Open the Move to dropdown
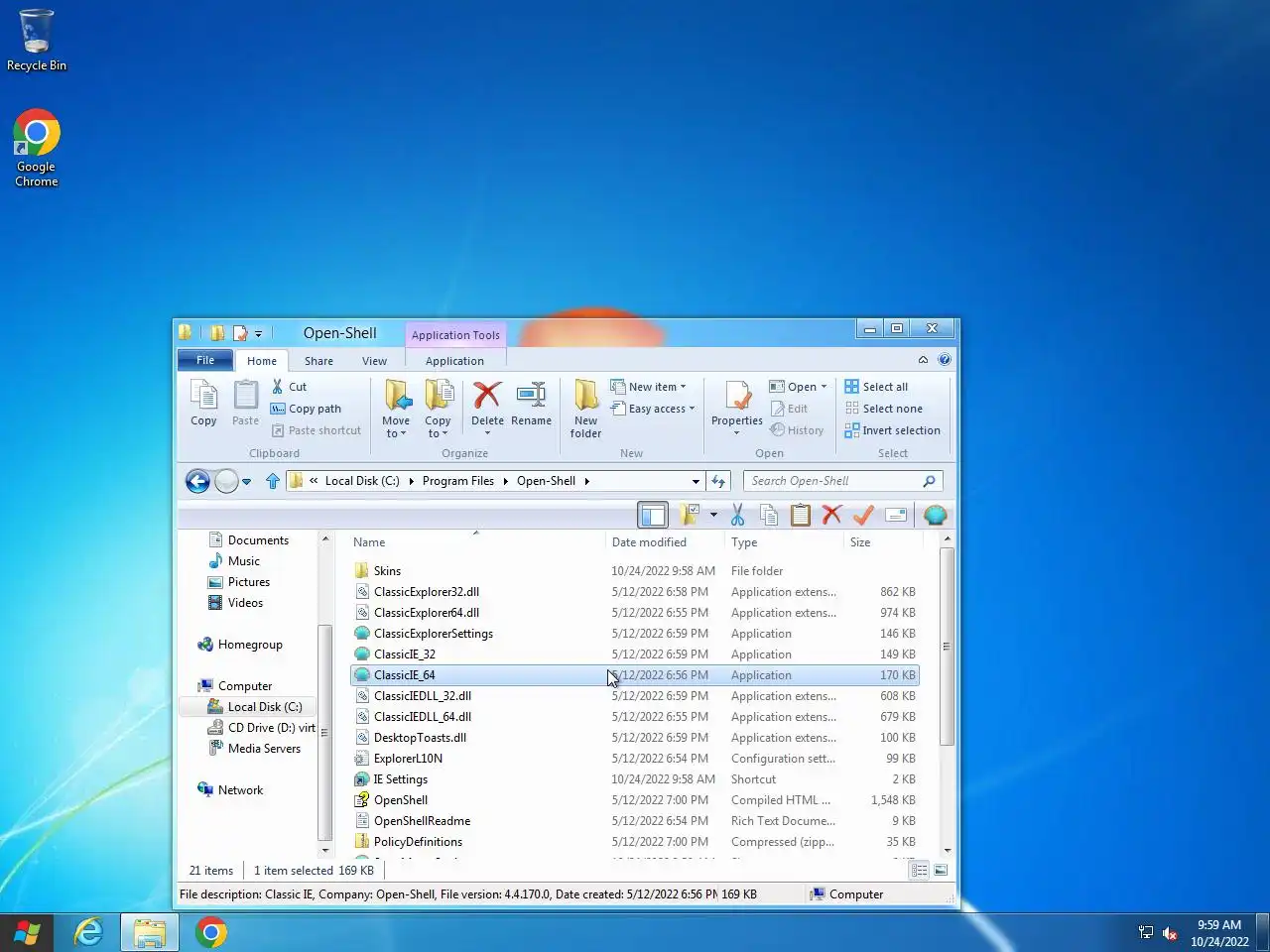Viewport: 1270px width, 952px height. 396,409
